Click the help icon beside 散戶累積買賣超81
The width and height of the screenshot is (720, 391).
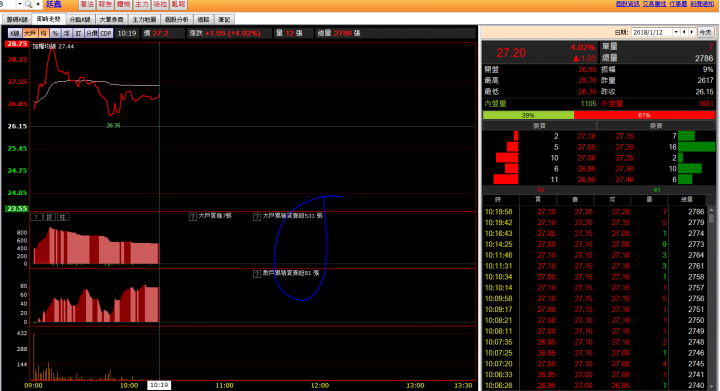[257, 274]
